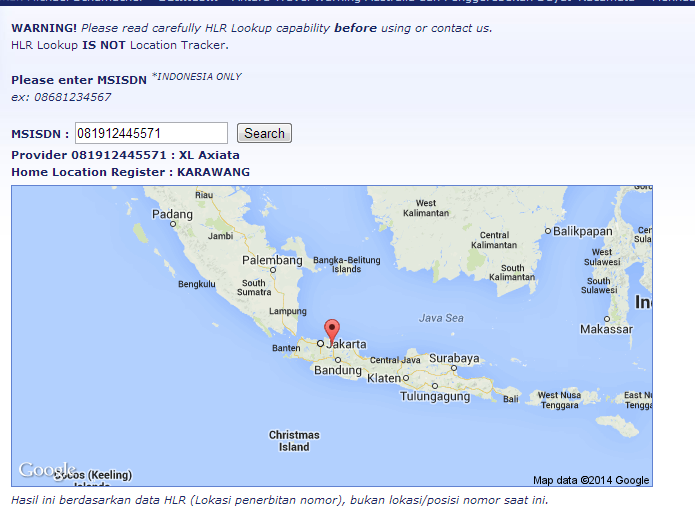Click the Home Location Register KARAWANG text
This screenshot has height=510, width=695.
[x=130, y=172]
